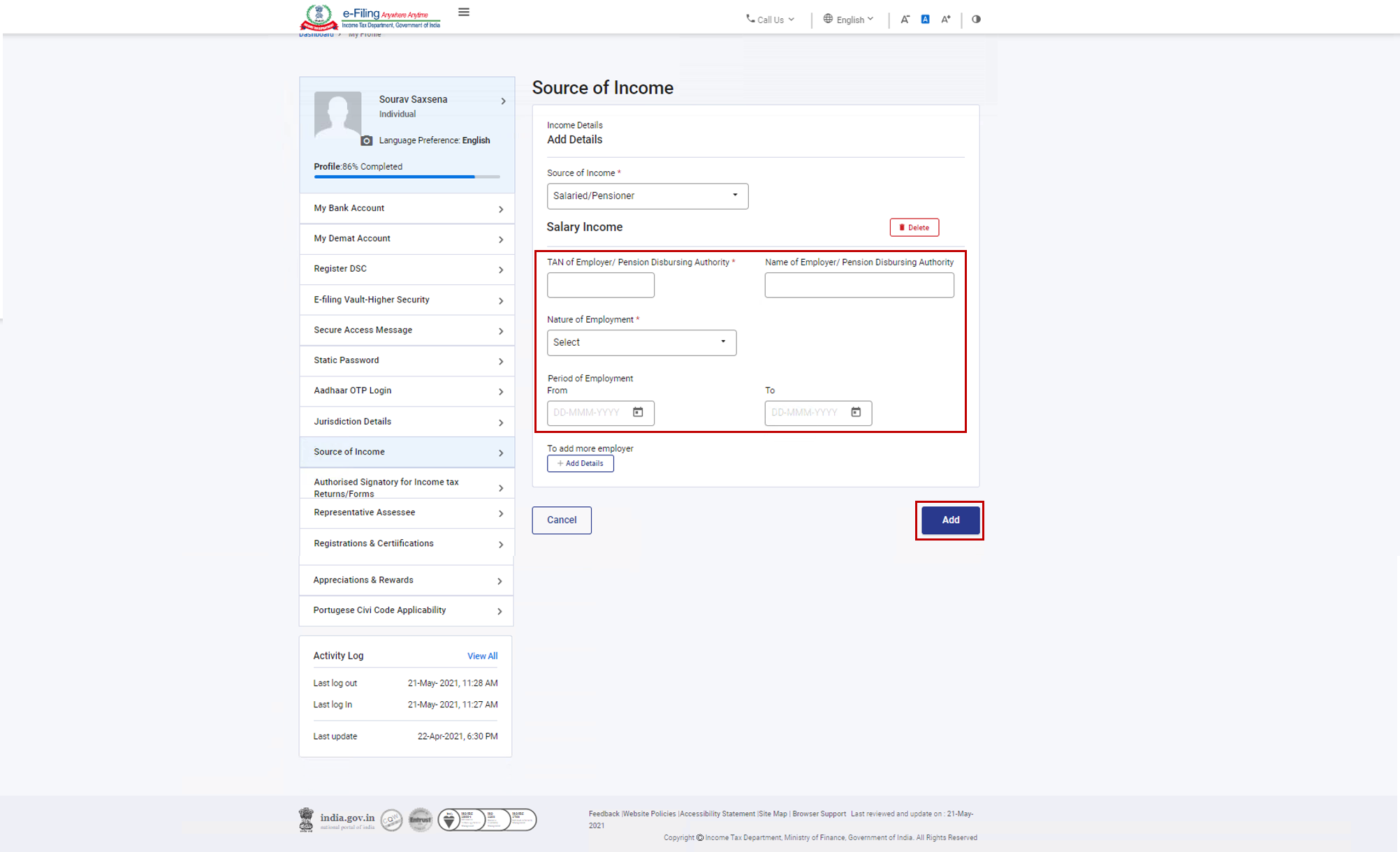Click the Add button to save details

pyautogui.click(x=950, y=519)
